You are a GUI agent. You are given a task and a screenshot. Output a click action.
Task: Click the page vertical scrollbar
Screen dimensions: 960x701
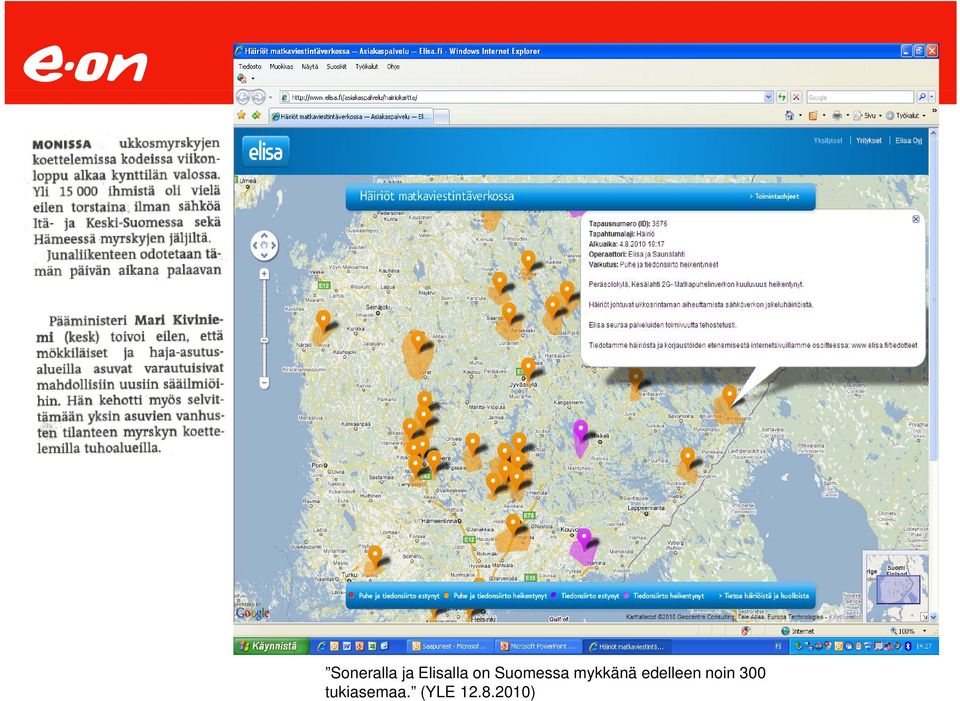pos(934,373)
